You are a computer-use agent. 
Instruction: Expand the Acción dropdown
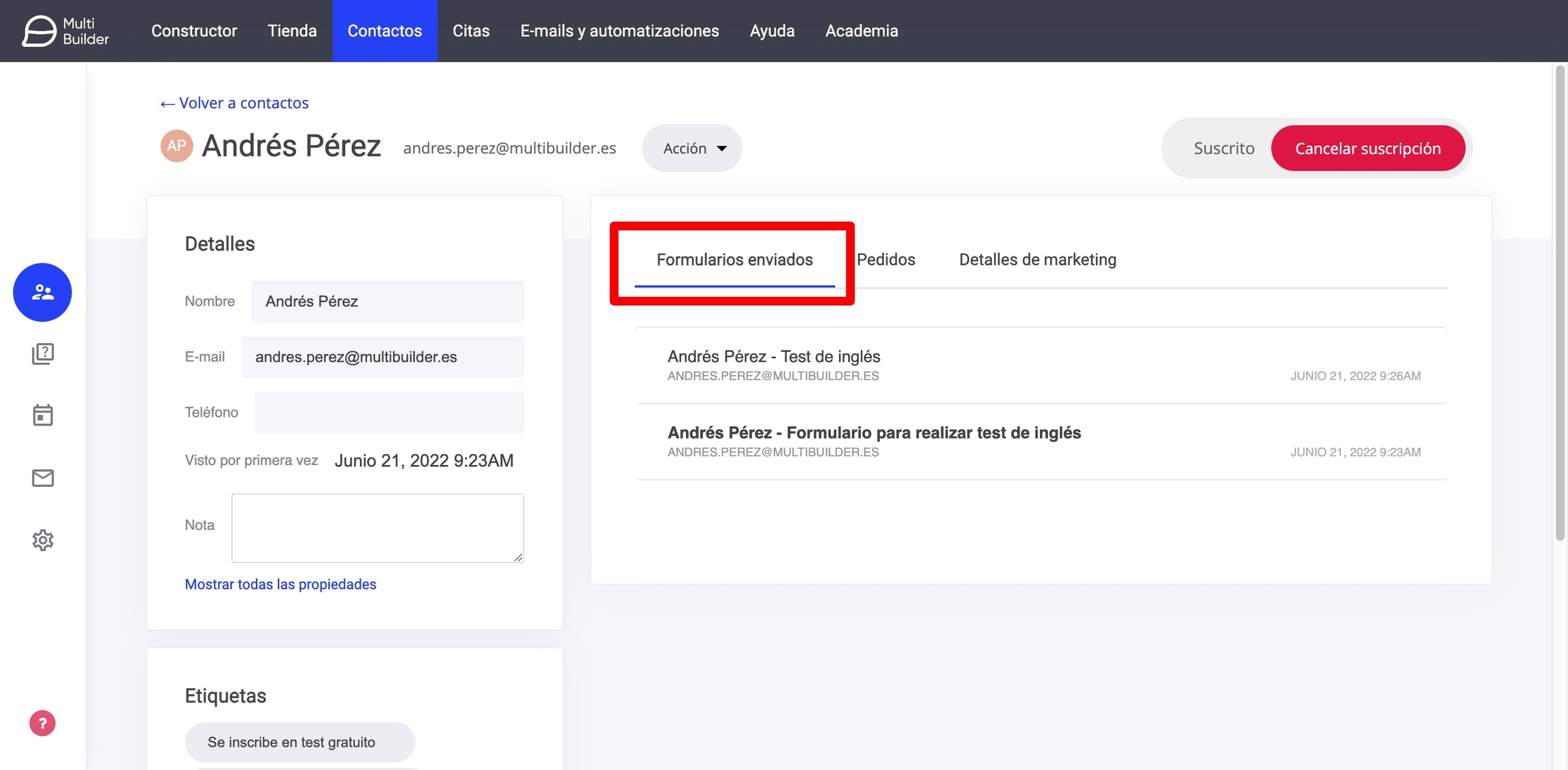(692, 148)
